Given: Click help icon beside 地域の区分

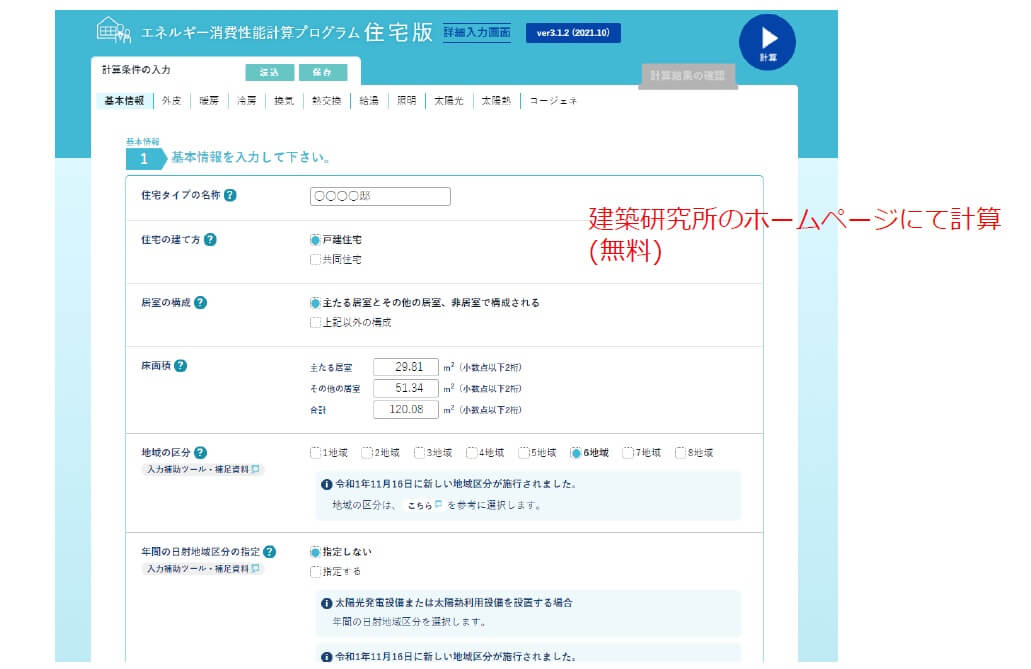Looking at the screenshot, I should [x=201, y=452].
